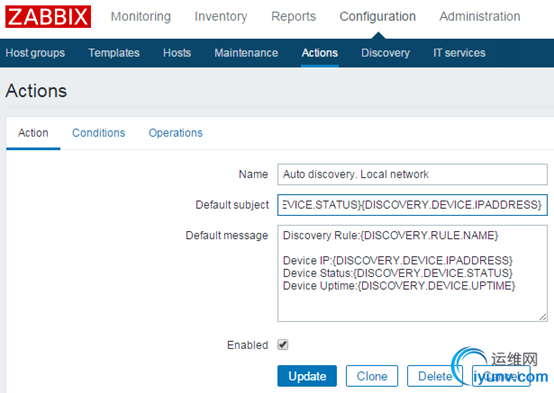Open the Monitoring menu

[141, 16]
